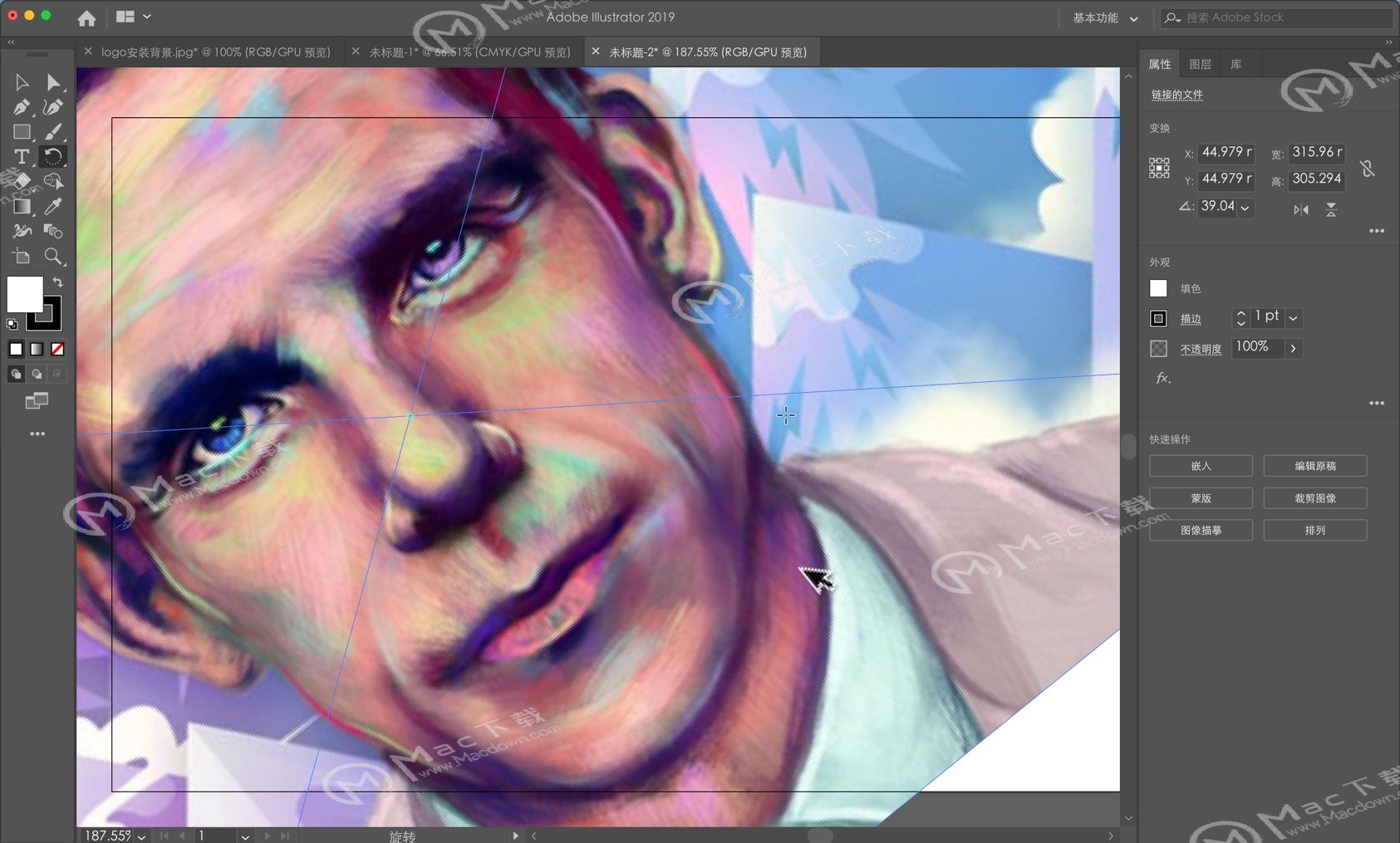Switch to the logo安装背景.jpg tab

point(215,51)
